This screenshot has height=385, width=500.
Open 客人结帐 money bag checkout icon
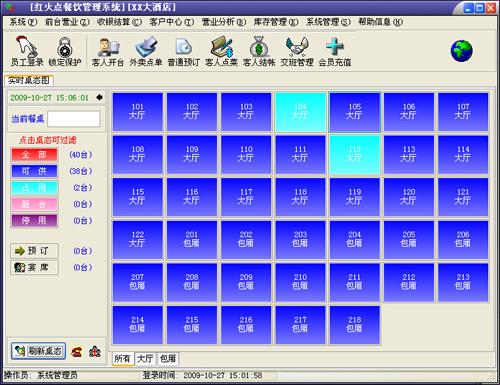[x=259, y=50]
